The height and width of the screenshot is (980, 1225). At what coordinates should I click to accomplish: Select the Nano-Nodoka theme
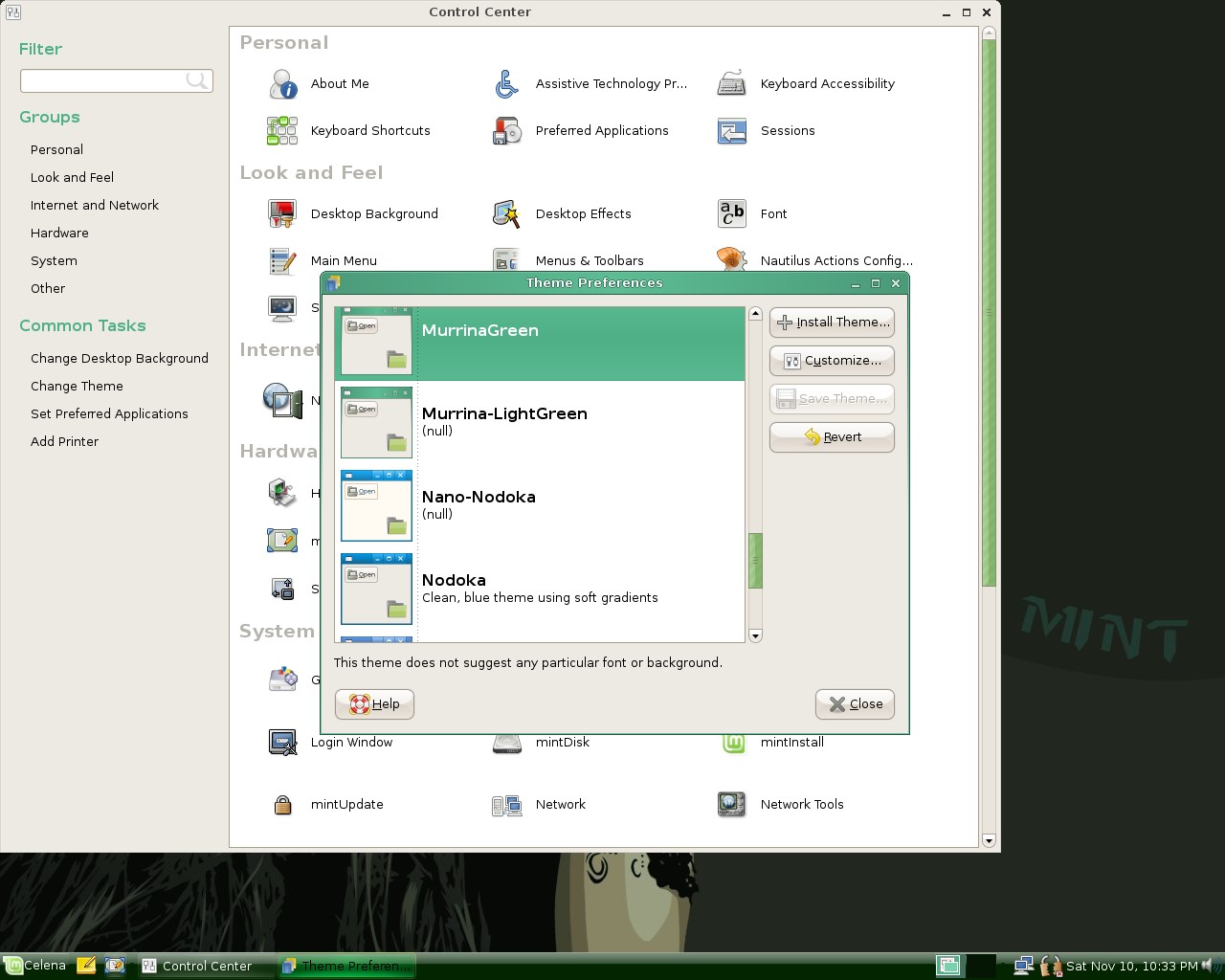click(540, 505)
